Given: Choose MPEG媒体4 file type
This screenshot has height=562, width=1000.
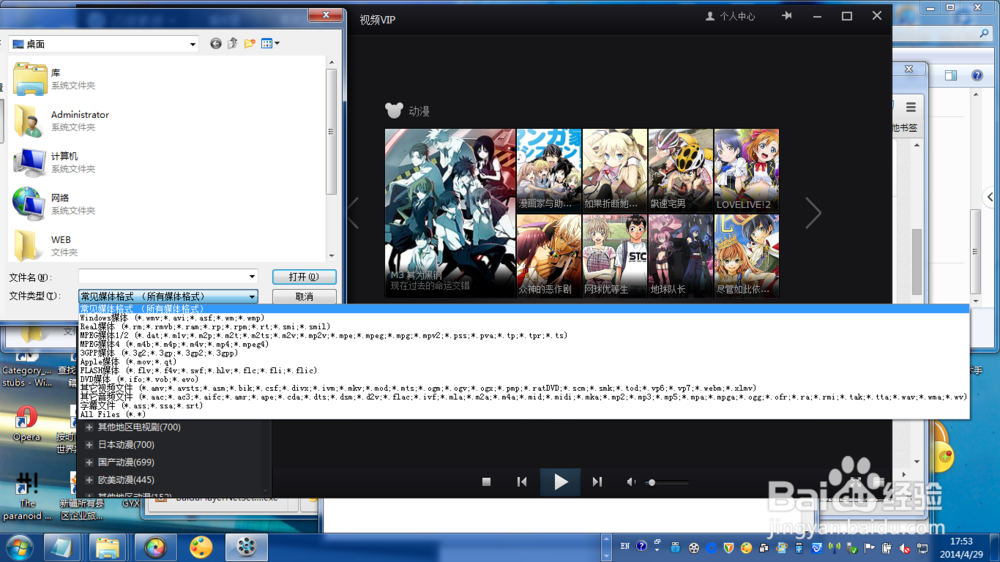Looking at the screenshot, I should [524, 344].
